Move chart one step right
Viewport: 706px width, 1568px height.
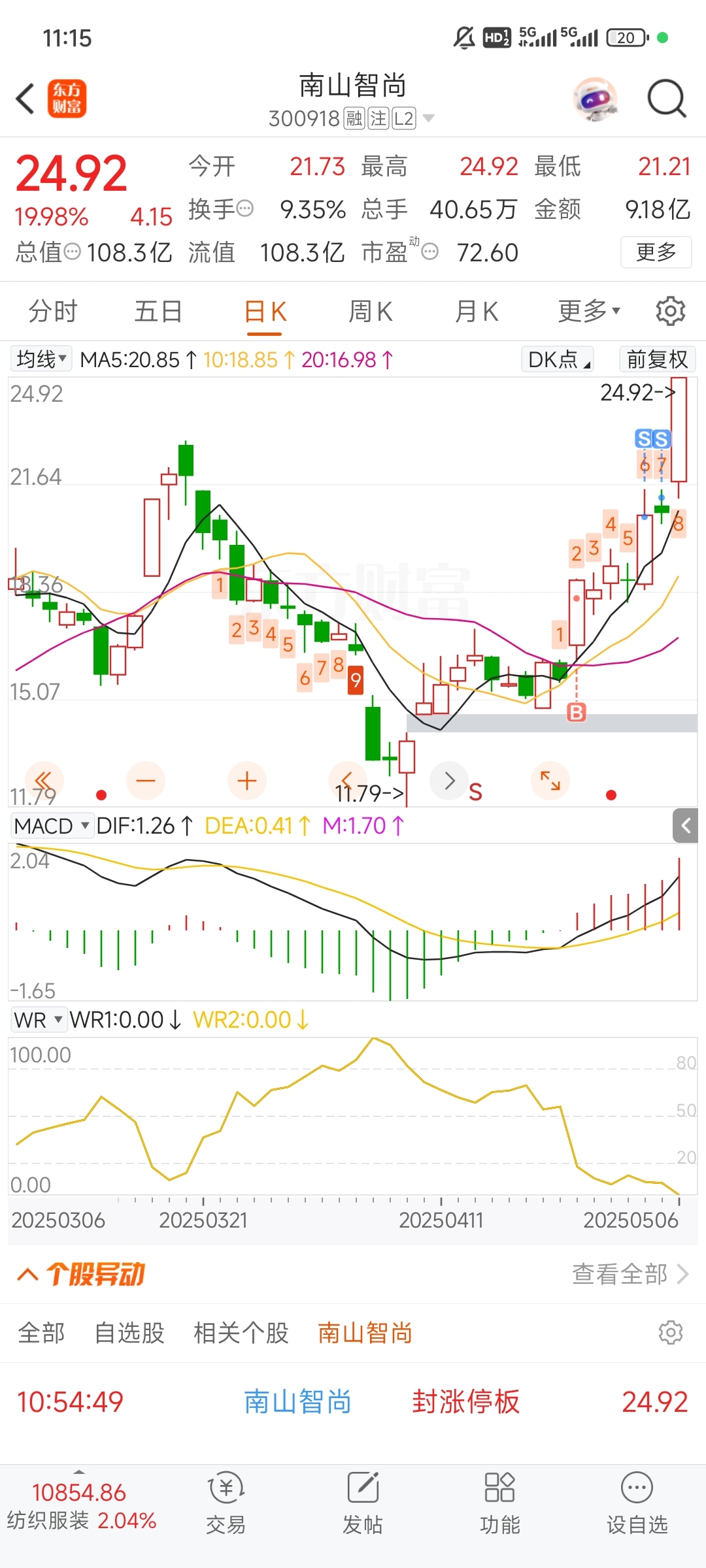(449, 781)
